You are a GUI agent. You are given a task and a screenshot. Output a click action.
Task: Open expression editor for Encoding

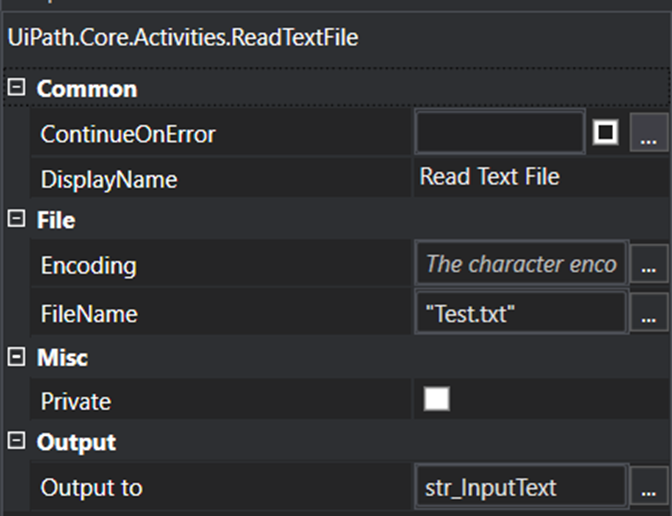pyautogui.click(x=648, y=264)
